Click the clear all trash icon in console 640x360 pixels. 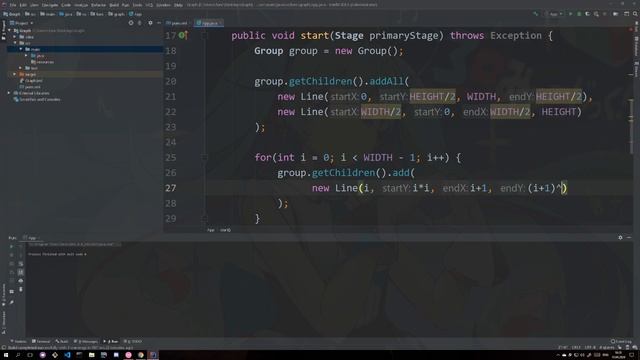point(21,289)
